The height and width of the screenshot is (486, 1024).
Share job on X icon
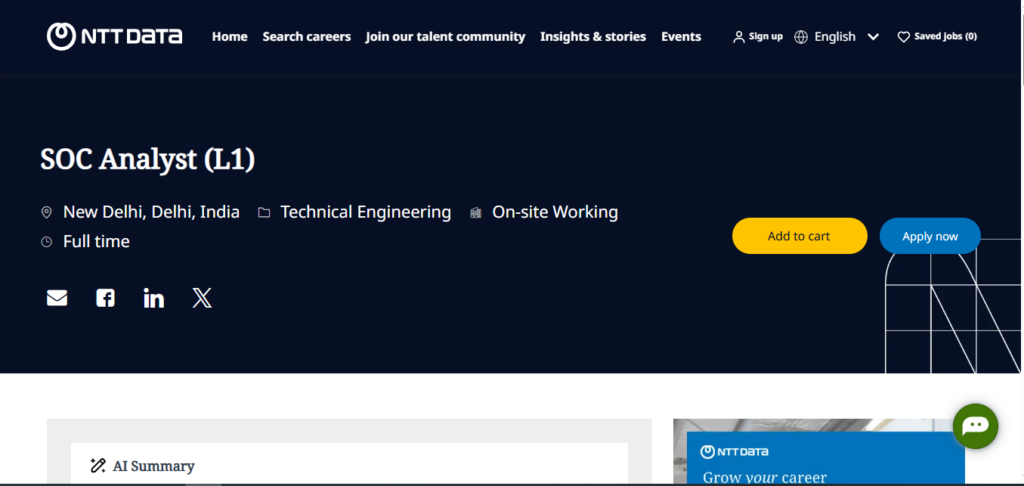(202, 299)
